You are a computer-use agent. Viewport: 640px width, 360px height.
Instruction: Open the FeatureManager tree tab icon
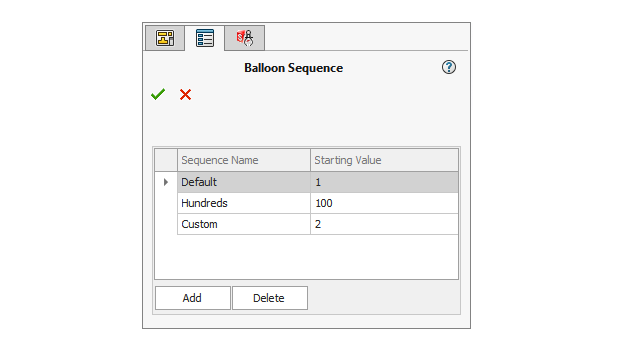(165, 38)
